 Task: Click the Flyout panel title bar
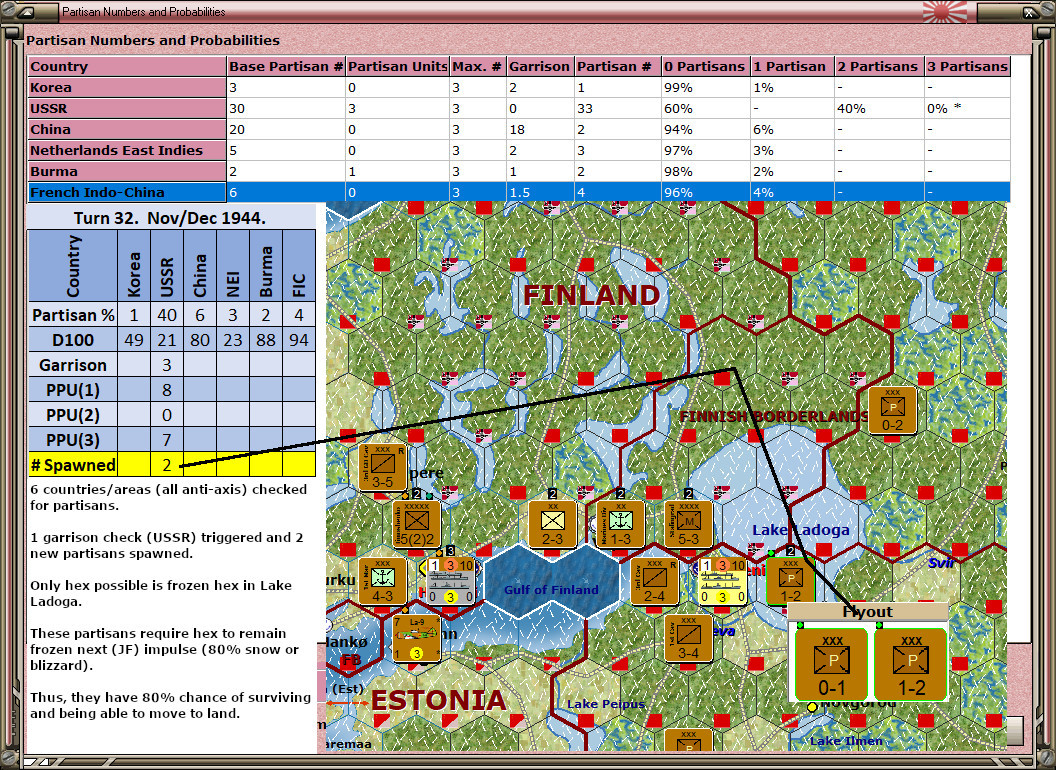pyautogui.click(x=867, y=612)
